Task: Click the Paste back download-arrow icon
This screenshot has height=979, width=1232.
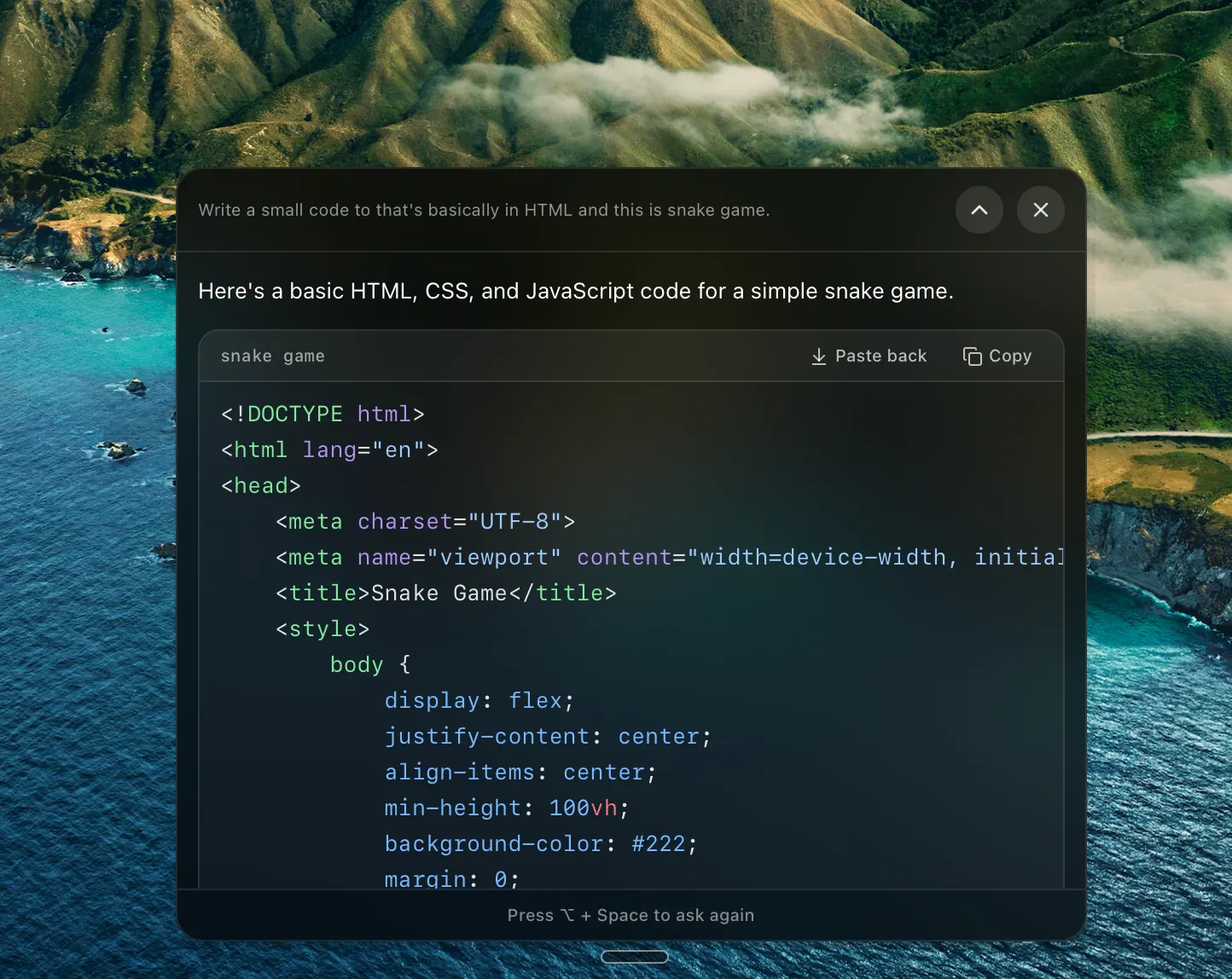Action: [819, 356]
